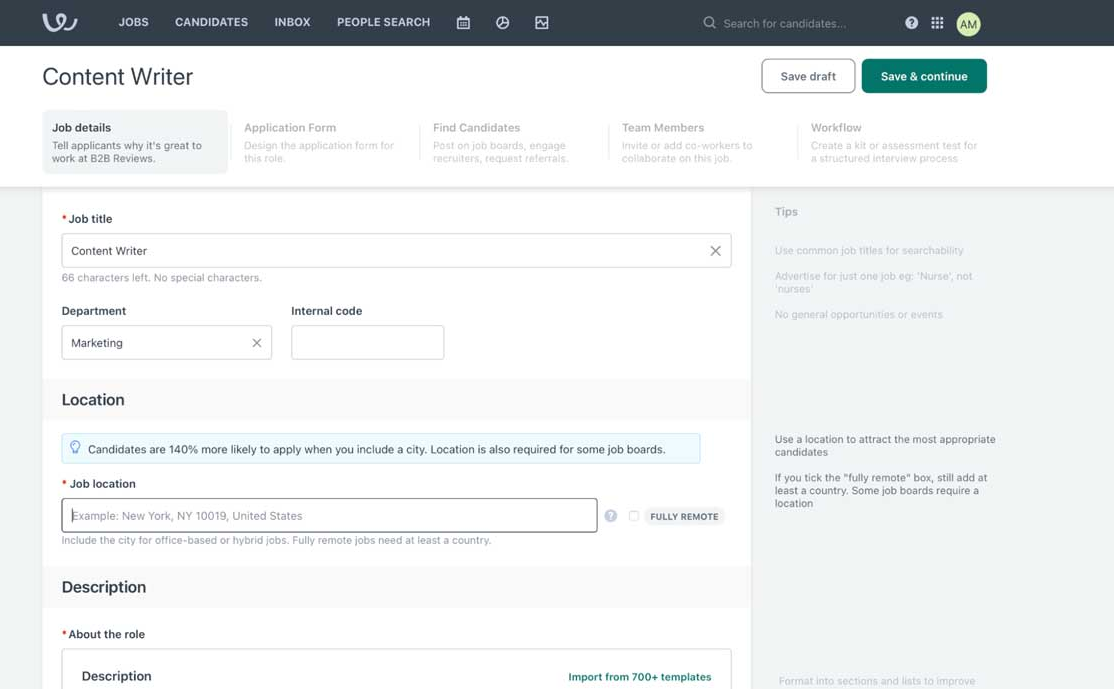Open the Inbox menu item
This screenshot has height=689, width=1114.
292,22
